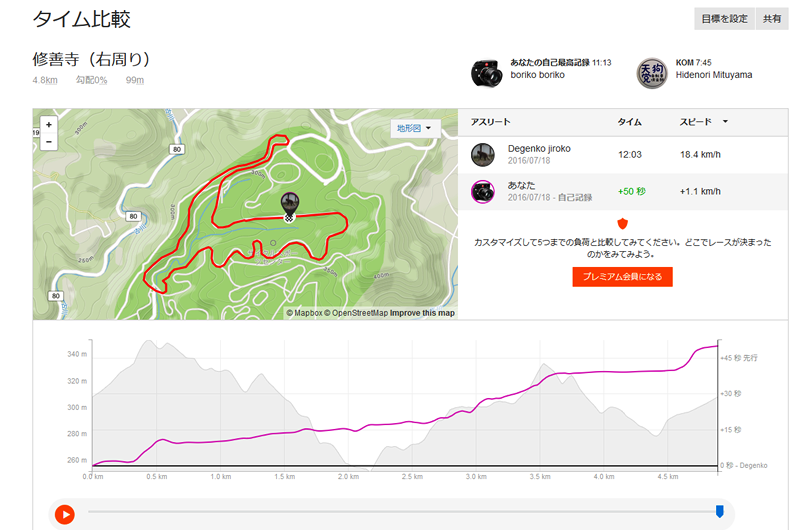Expand the スピード column dropdown arrow
800x530 pixels.
coord(725,121)
